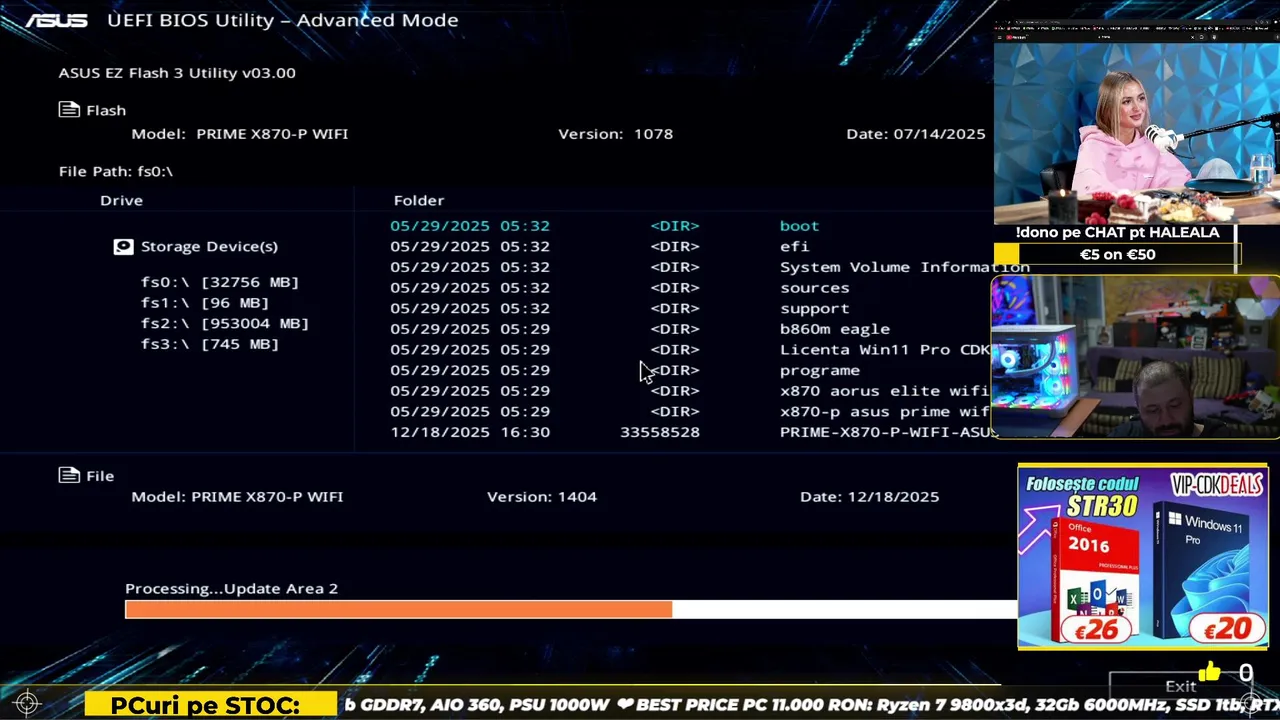
Task: Select drive fs2:\ [953004 MB]
Action: (x=225, y=323)
